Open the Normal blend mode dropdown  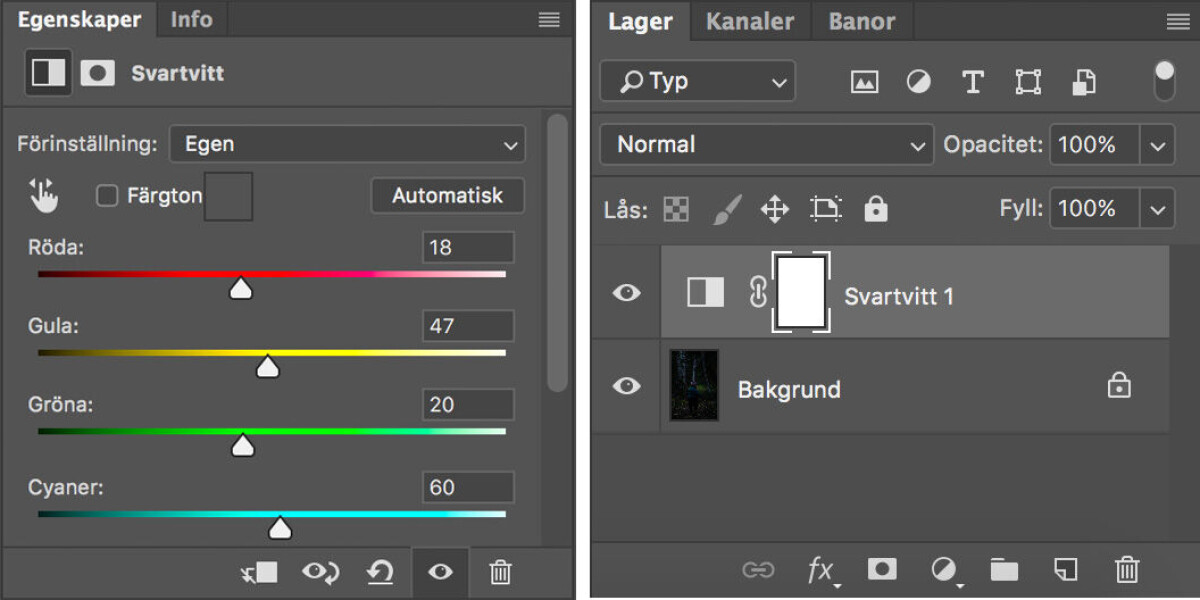coord(766,145)
